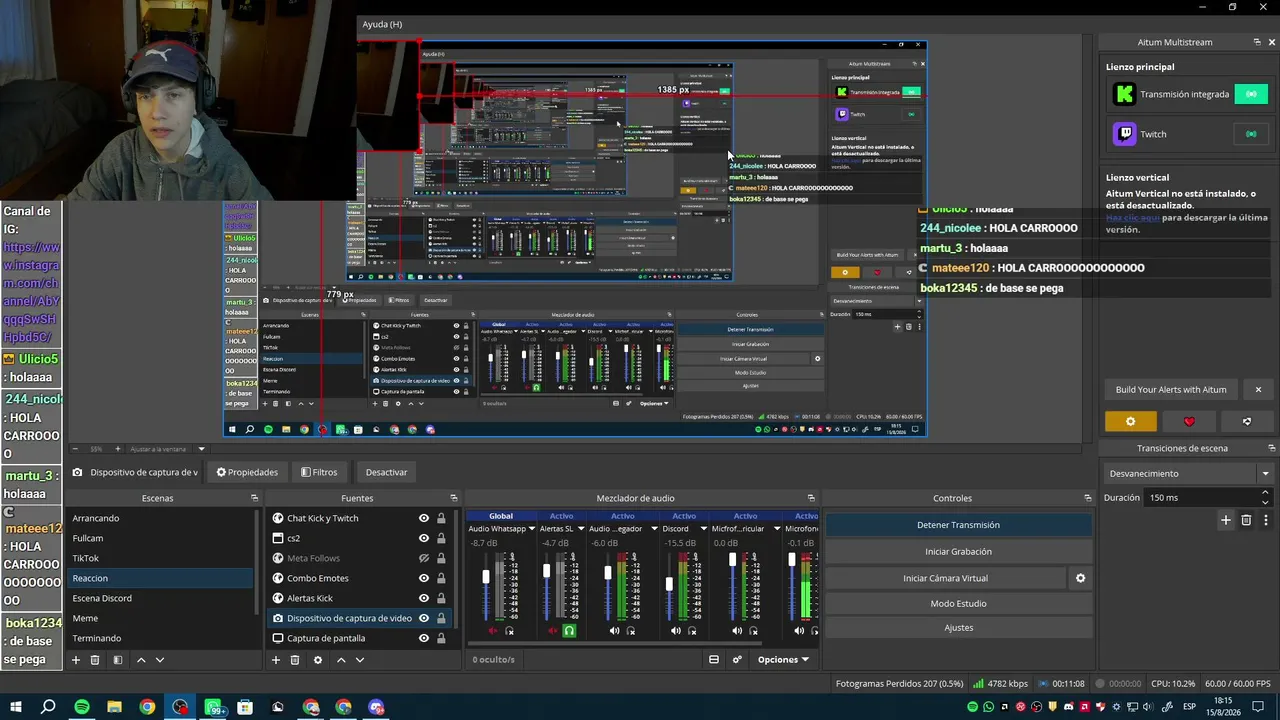The image size is (1280, 720).
Task: Undock the Escenas panel
Action: (x=254, y=498)
